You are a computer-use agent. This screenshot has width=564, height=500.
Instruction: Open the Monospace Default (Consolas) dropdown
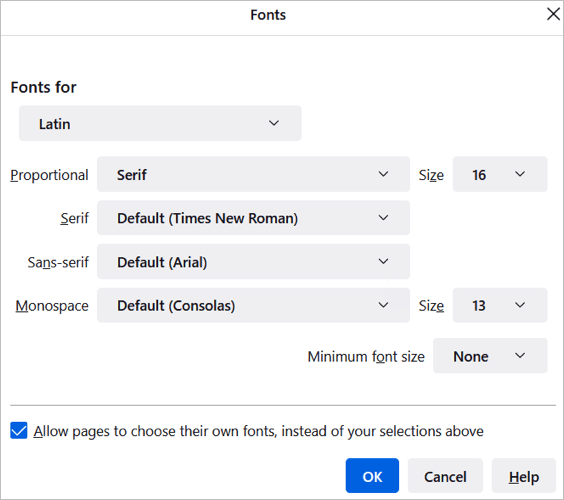click(x=253, y=305)
